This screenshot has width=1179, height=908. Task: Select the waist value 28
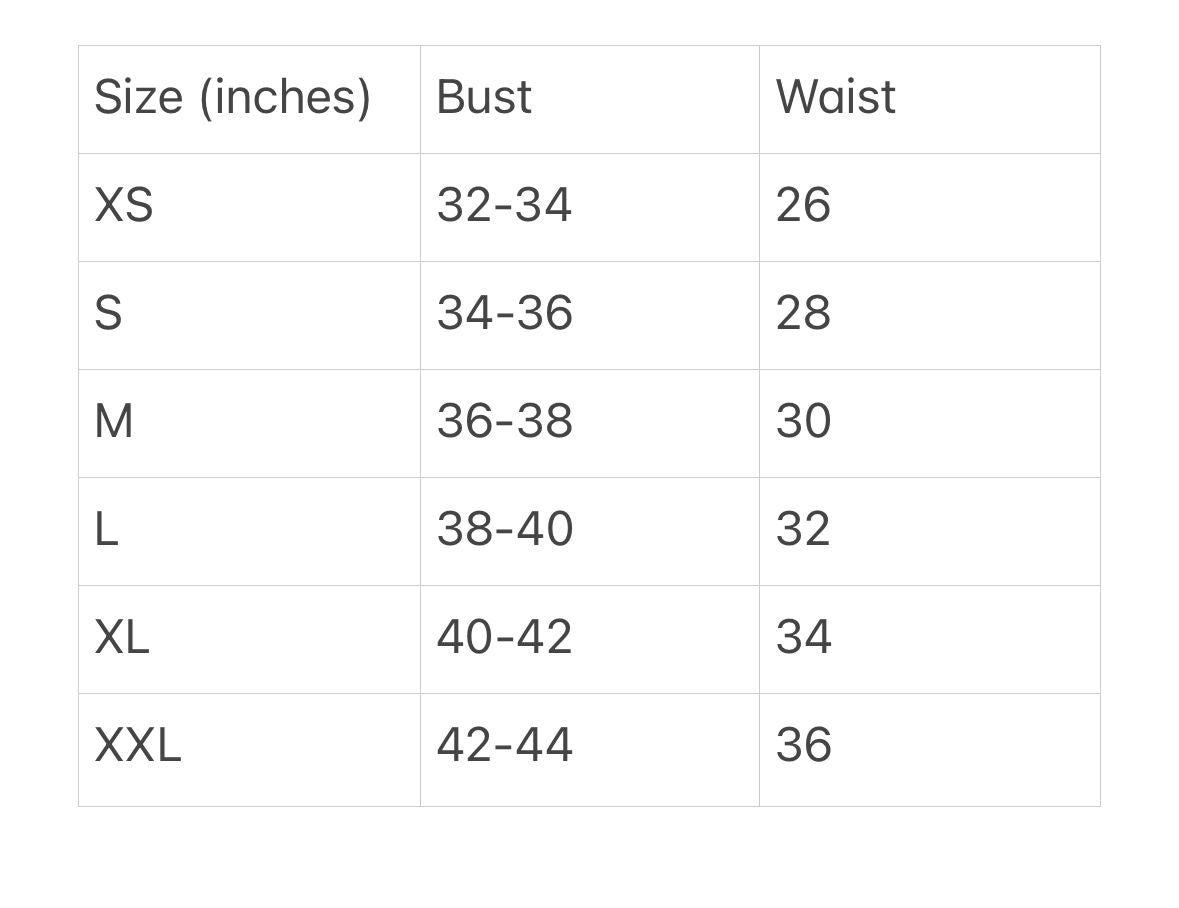click(x=803, y=314)
